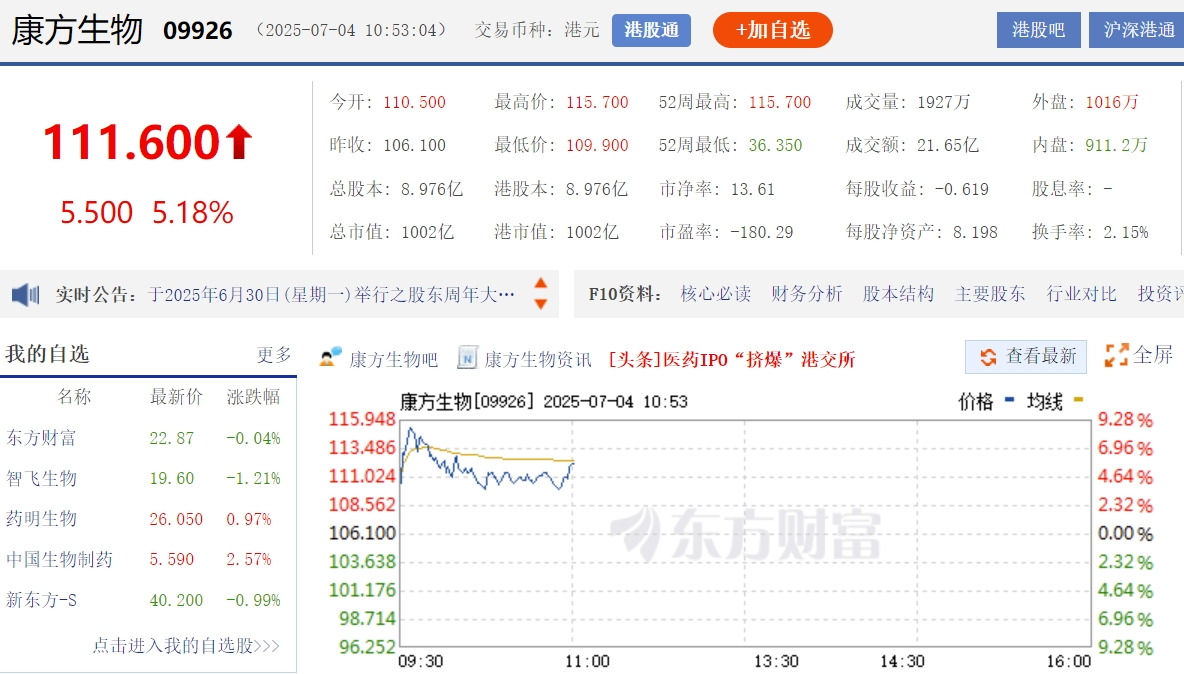The width and height of the screenshot is (1184, 674).
Task: Click the 13:30 time label on chart
Action: tap(776, 662)
